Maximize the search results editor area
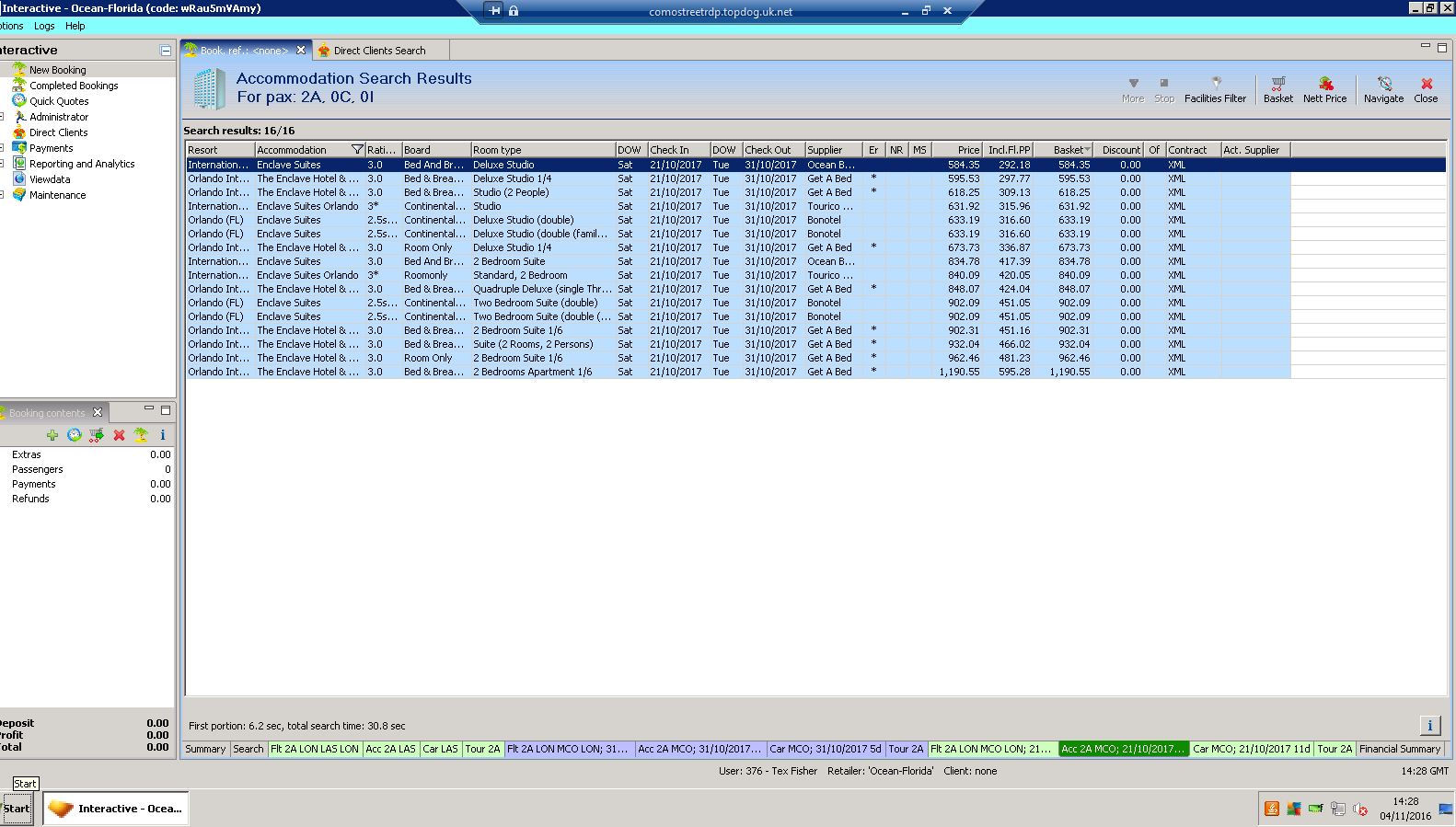This screenshot has height=827, width=1456. (x=1442, y=47)
